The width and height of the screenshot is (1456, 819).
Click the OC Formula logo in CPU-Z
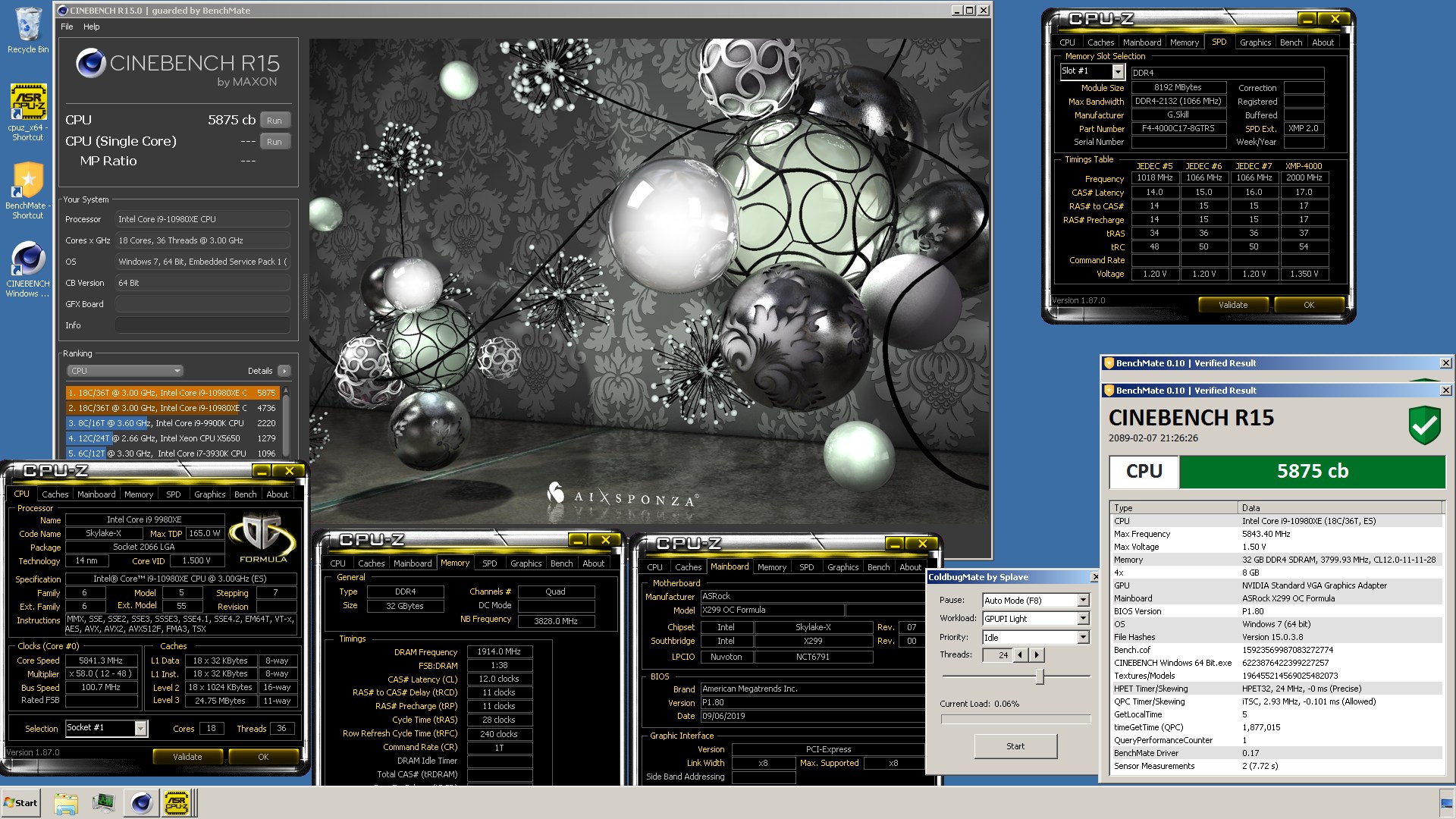[262, 538]
